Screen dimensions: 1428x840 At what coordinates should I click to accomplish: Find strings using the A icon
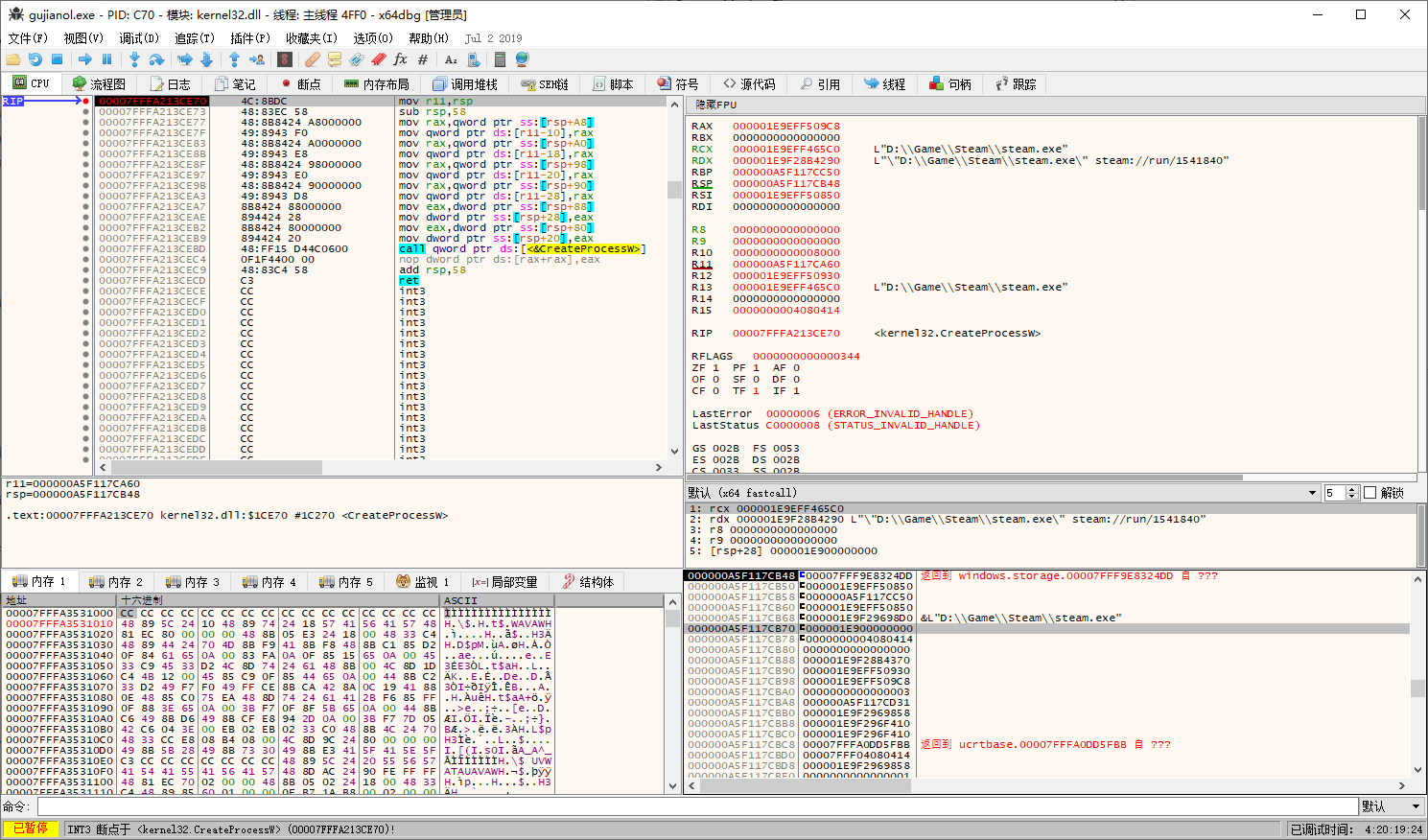coord(451,59)
